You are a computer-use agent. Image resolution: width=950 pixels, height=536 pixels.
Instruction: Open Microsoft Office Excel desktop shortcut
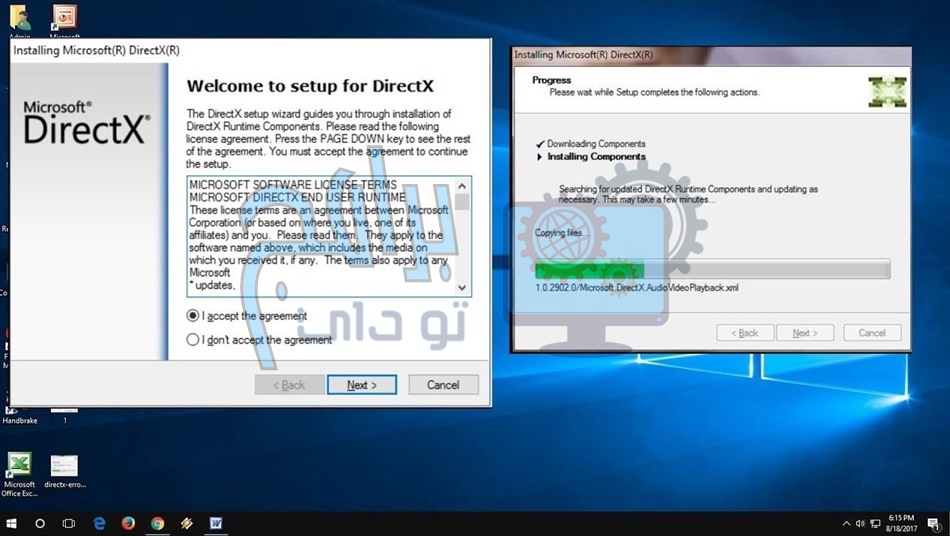(x=18, y=465)
